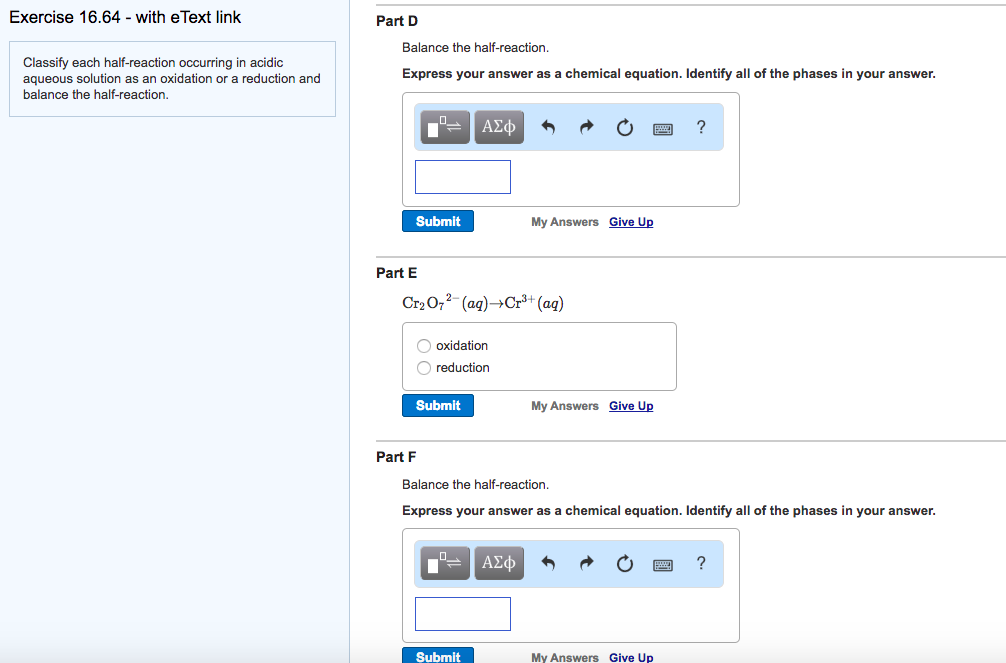Image resolution: width=1006 pixels, height=663 pixels.
Task: Open the Greek symbols palette in Part D
Action: coord(498,127)
